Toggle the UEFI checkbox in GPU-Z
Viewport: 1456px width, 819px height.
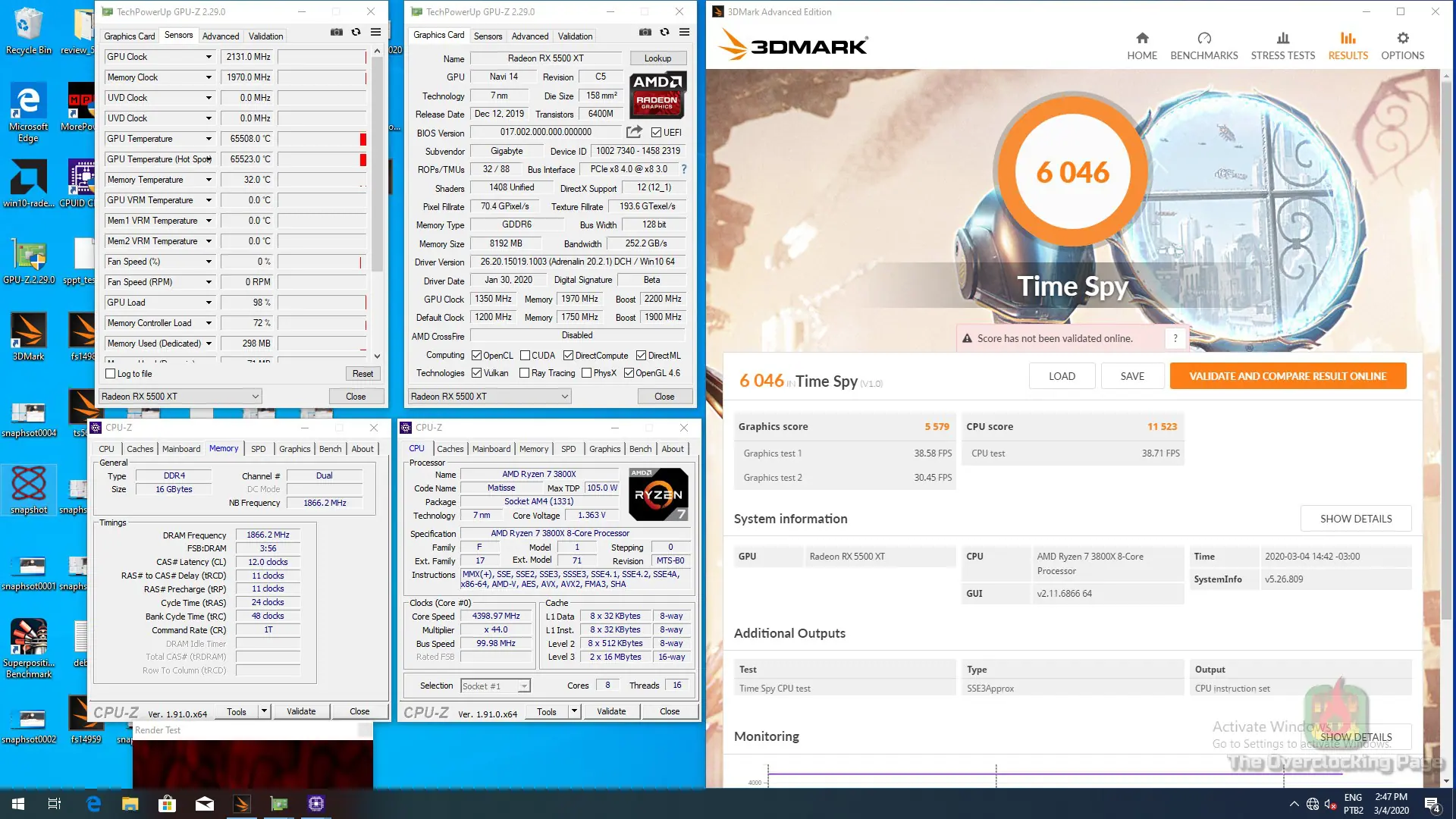point(656,133)
